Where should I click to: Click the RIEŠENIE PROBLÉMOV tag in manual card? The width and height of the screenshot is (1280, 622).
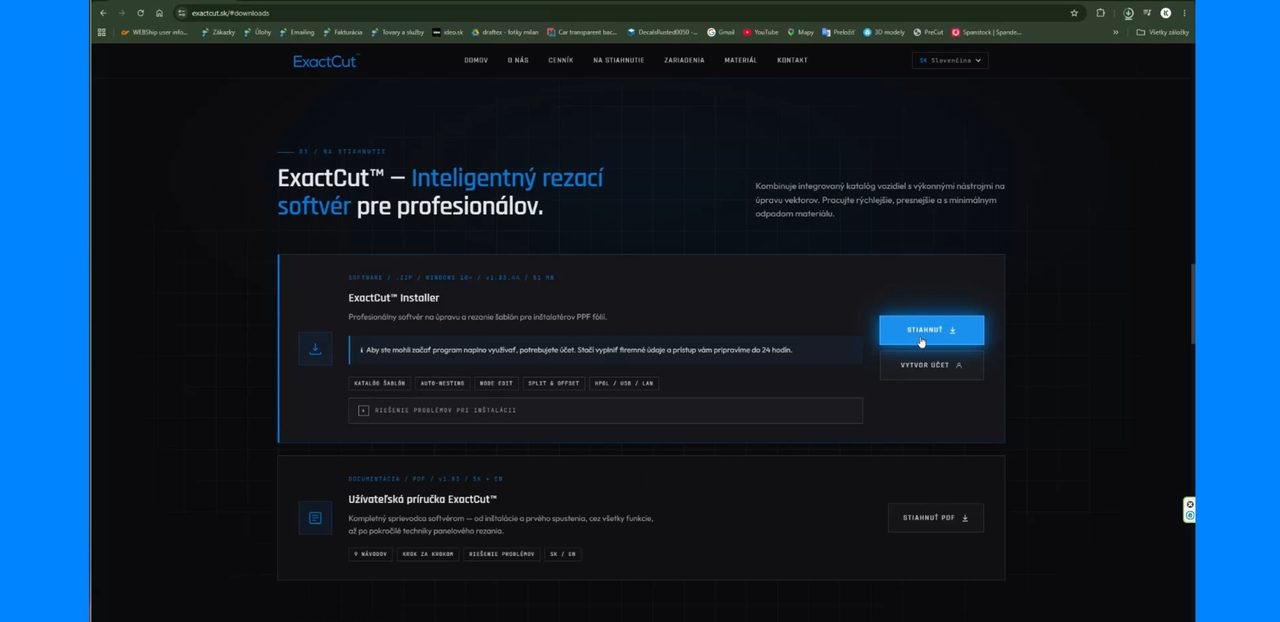coord(502,553)
